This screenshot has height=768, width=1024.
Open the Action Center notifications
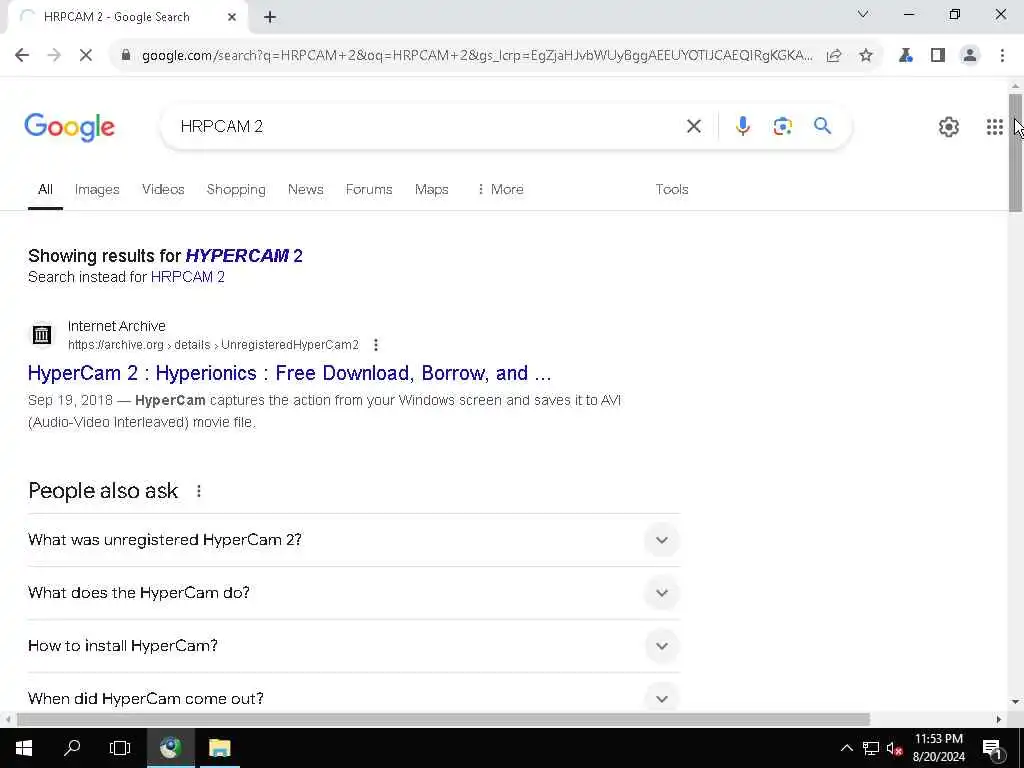coord(993,748)
